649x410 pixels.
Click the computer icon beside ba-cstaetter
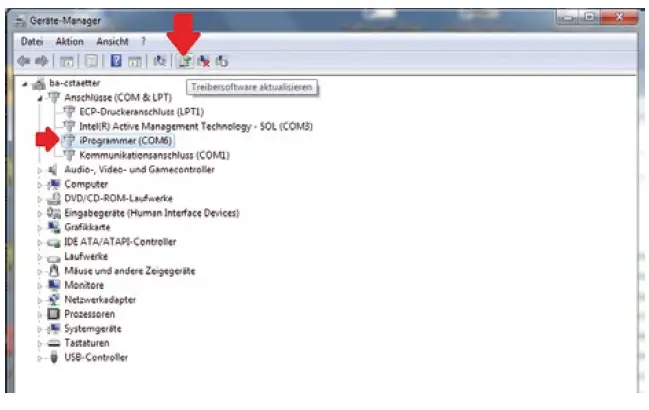(38, 84)
